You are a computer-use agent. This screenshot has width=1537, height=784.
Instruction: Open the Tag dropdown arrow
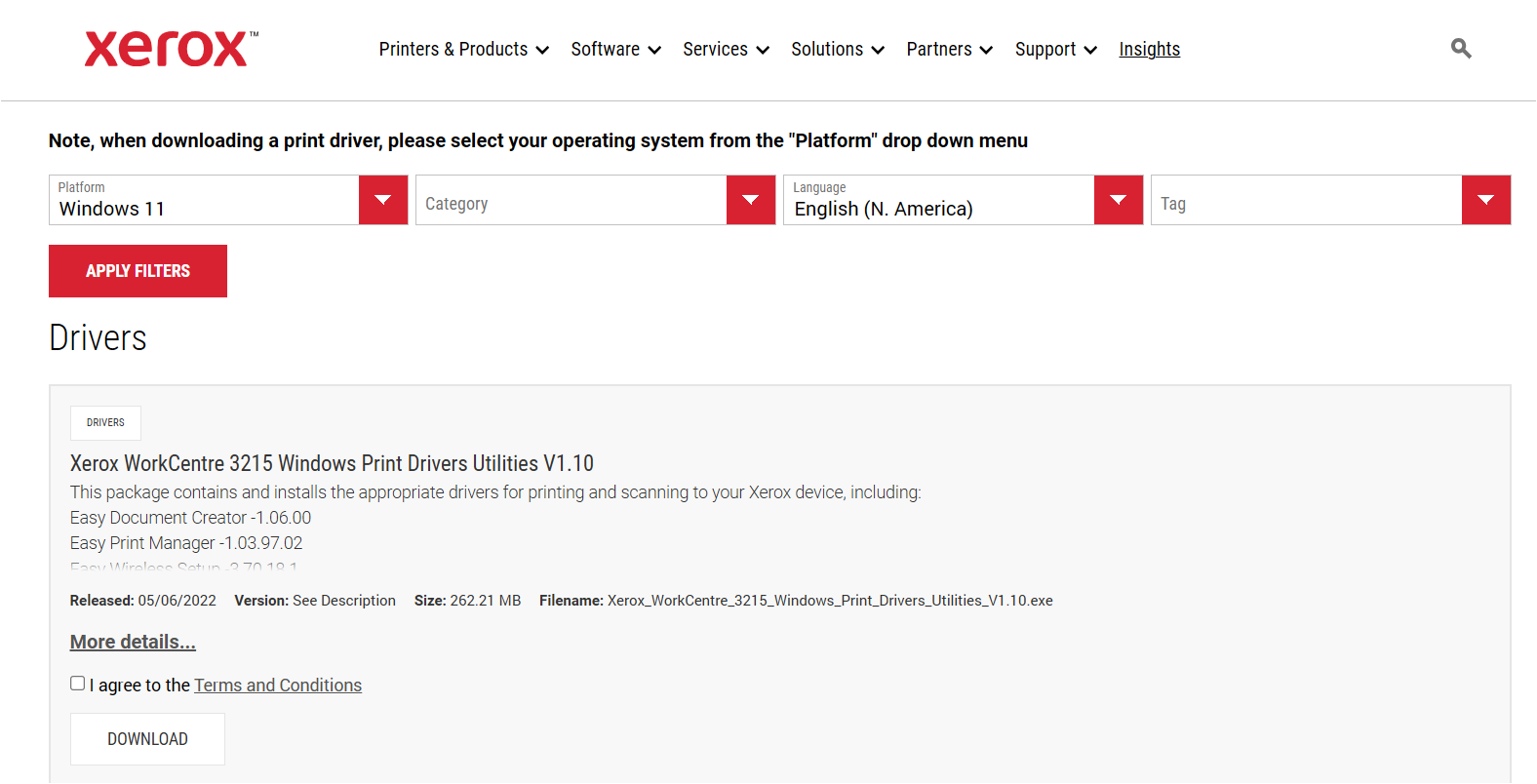(1486, 200)
